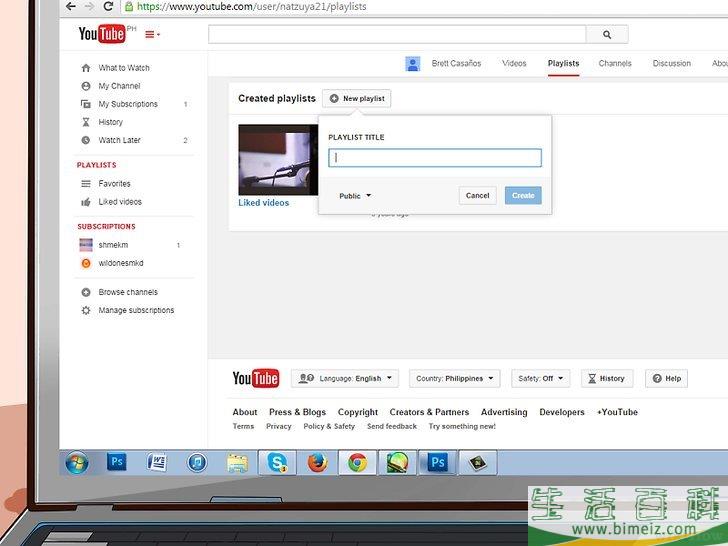Open shmekm subscription channel
This screenshot has height=546, width=728.
113,245
